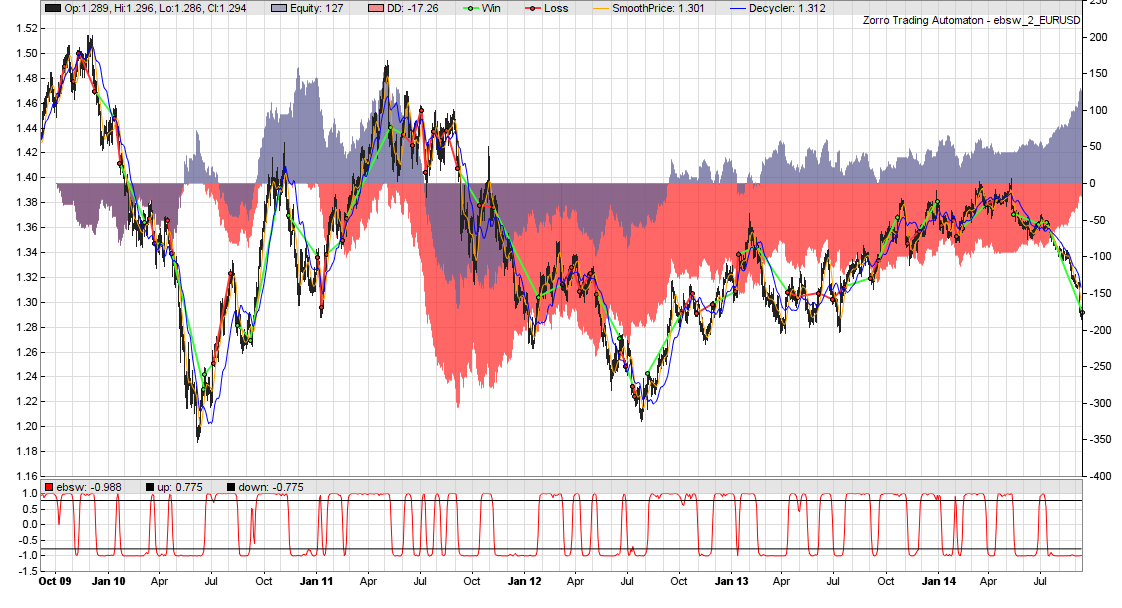Click the black 'up: 0.775' legend box
The width and height of the screenshot is (1122, 608).
[x=150, y=487]
